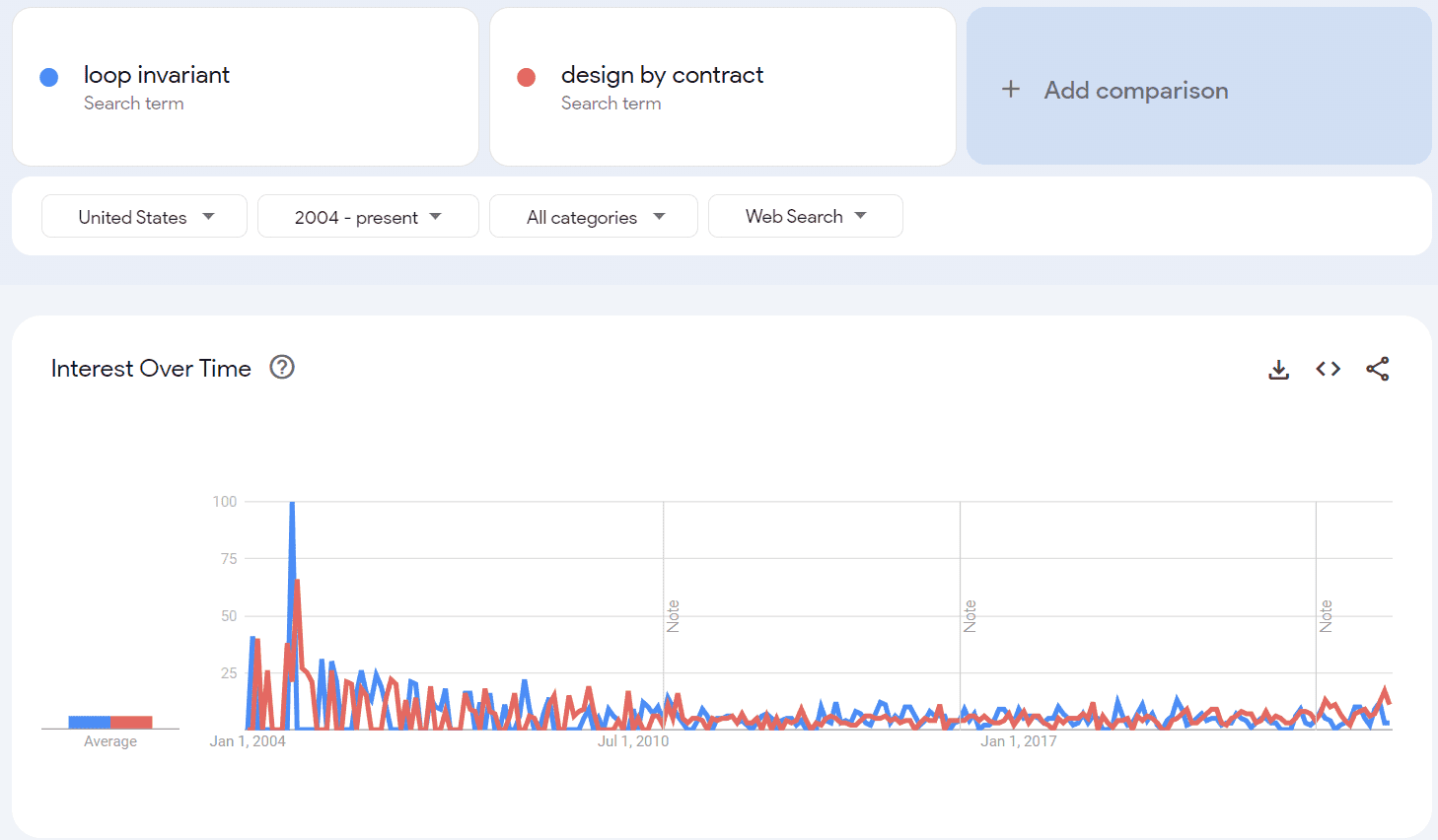The width and height of the screenshot is (1438, 840).
Task: Open the 2004 - present time range dropdown
Action: [x=367, y=216]
